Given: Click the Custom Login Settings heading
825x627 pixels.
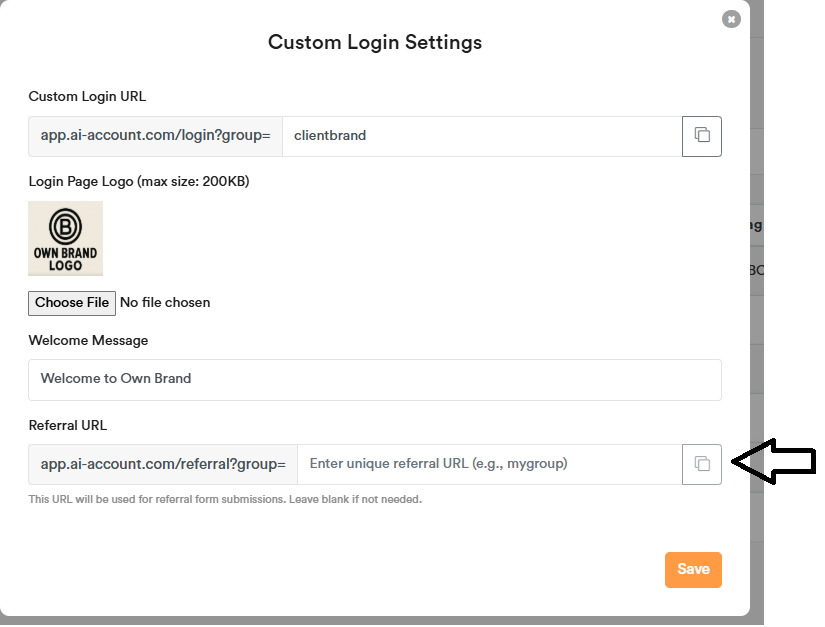Looking at the screenshot, I should click(375, 42).
